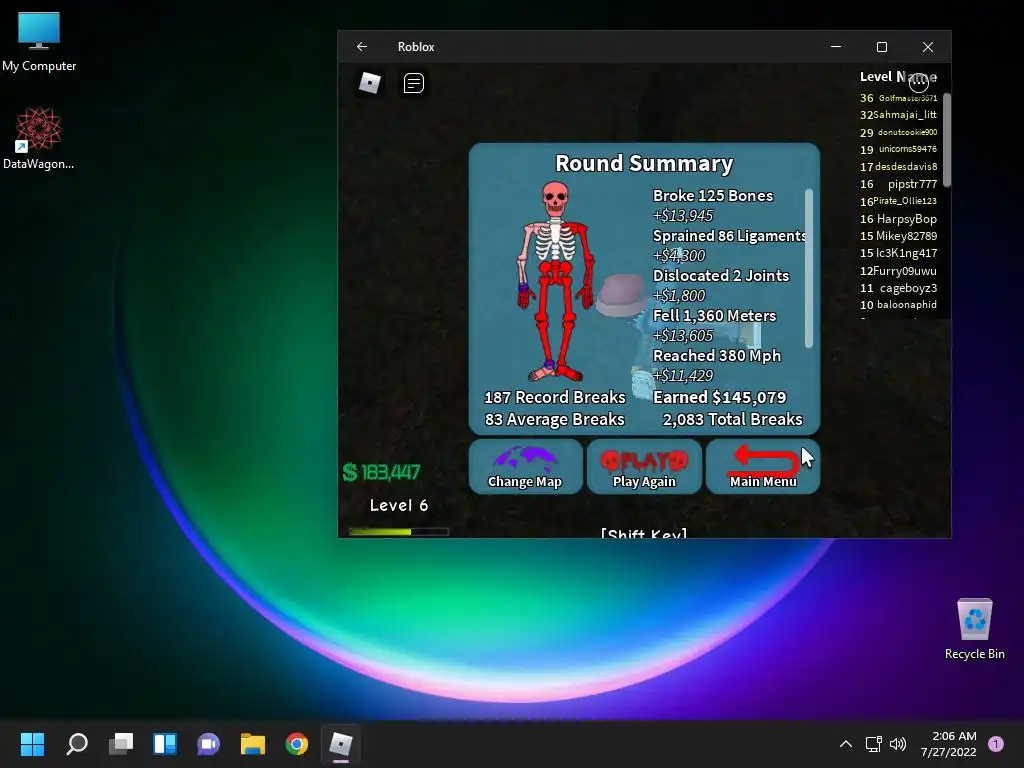Click the Round Summary panel scrollbar

click(x=809, y=268)
